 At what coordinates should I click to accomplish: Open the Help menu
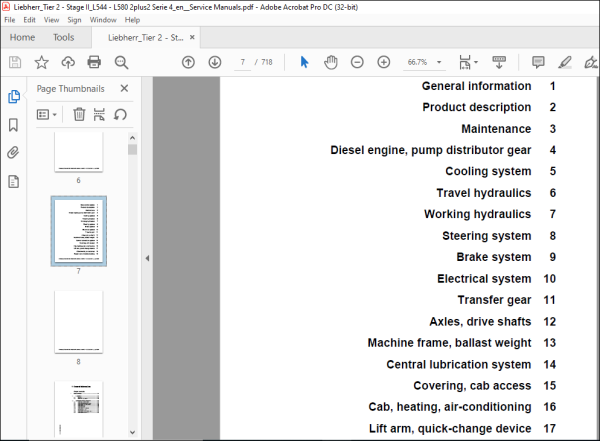pos(132,20)
